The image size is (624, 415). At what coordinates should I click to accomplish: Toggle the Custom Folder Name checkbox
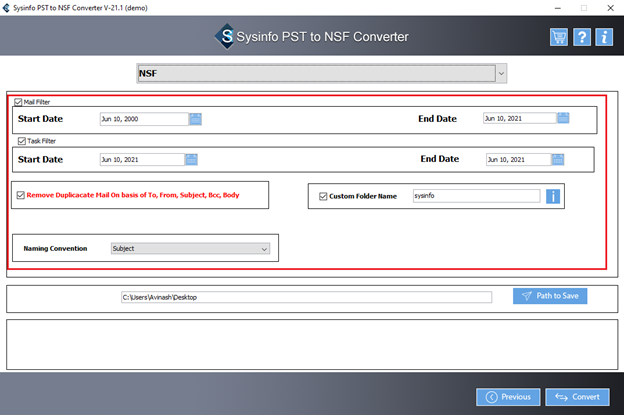pyautogui.click(x=323, y=196)
